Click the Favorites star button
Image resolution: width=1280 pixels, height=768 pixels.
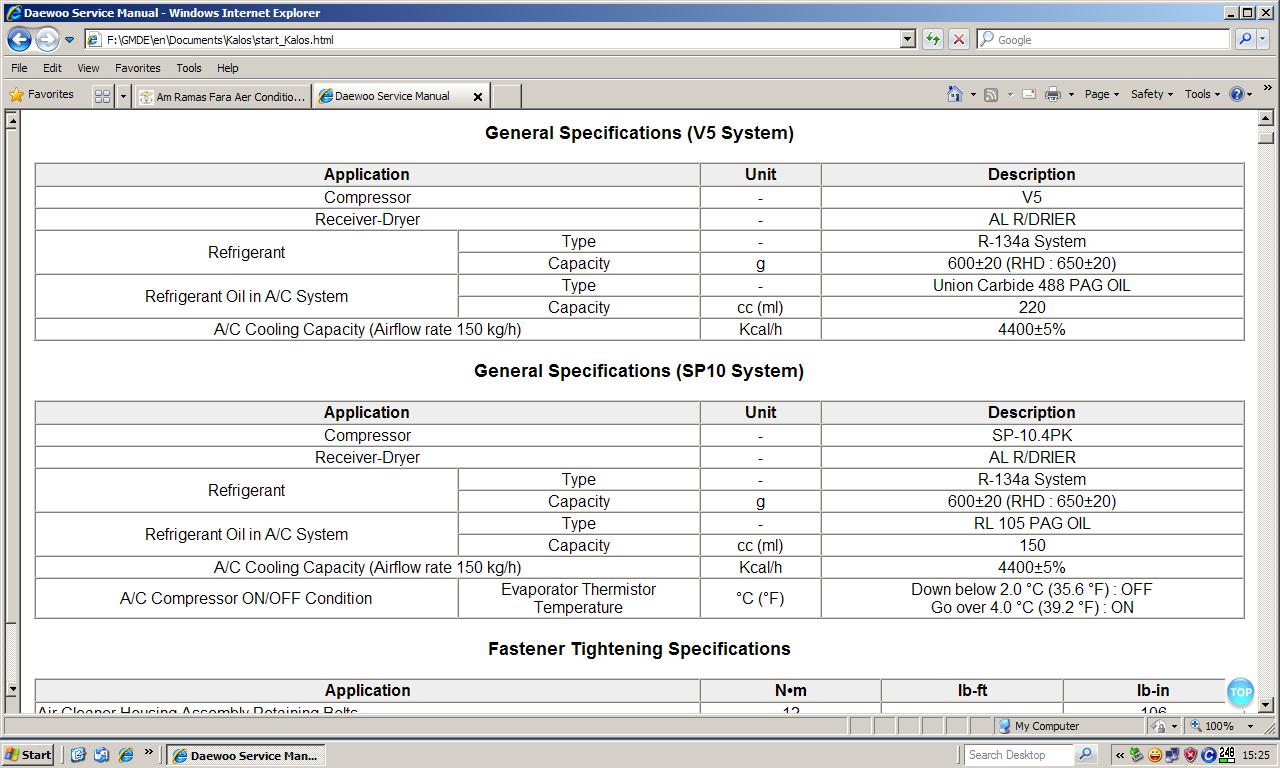click(x=42, y=95)
